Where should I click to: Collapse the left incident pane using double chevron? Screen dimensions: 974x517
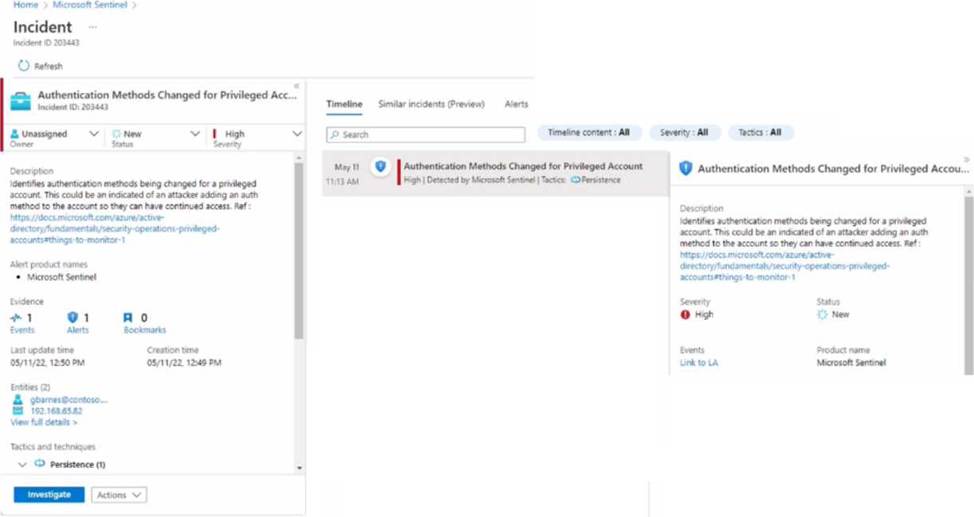[x=296, y=86]
